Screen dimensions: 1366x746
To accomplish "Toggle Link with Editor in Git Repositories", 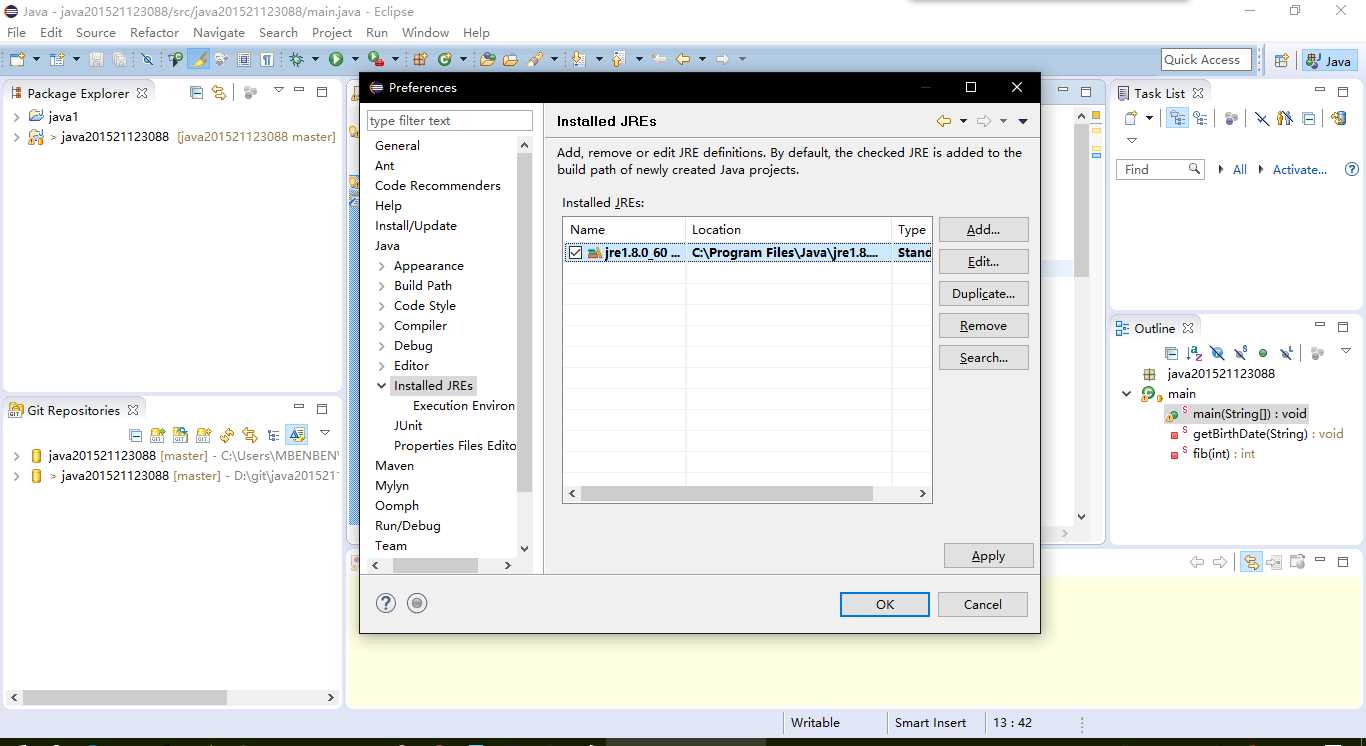I will click(x=250, y=435).
